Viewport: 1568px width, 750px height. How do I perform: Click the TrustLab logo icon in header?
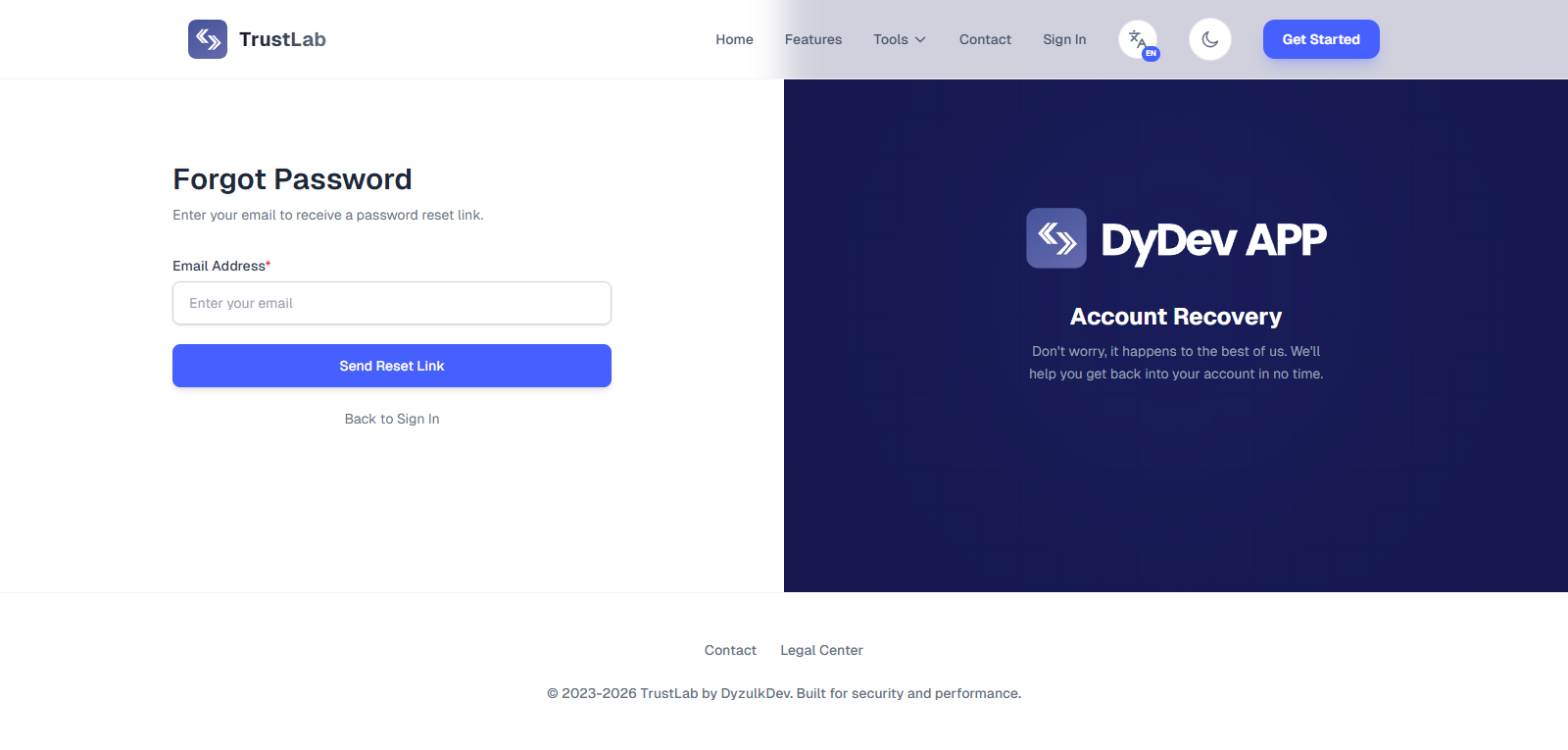[208, 39]
